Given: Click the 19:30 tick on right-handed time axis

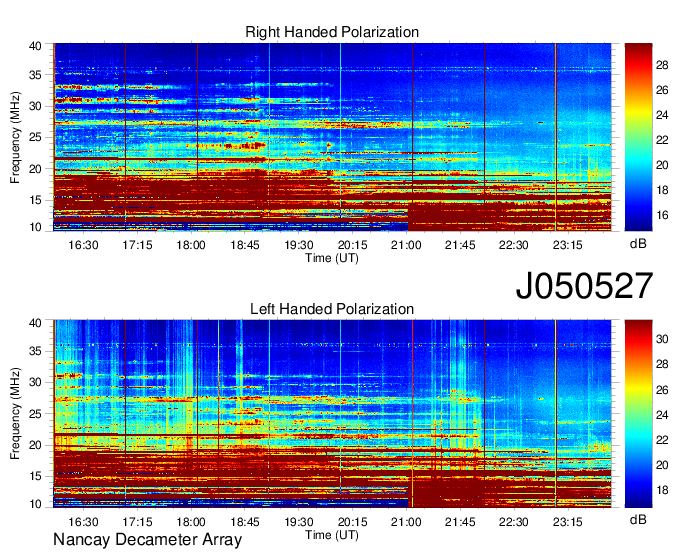Looking at the screenshot, I should [299, 245].
